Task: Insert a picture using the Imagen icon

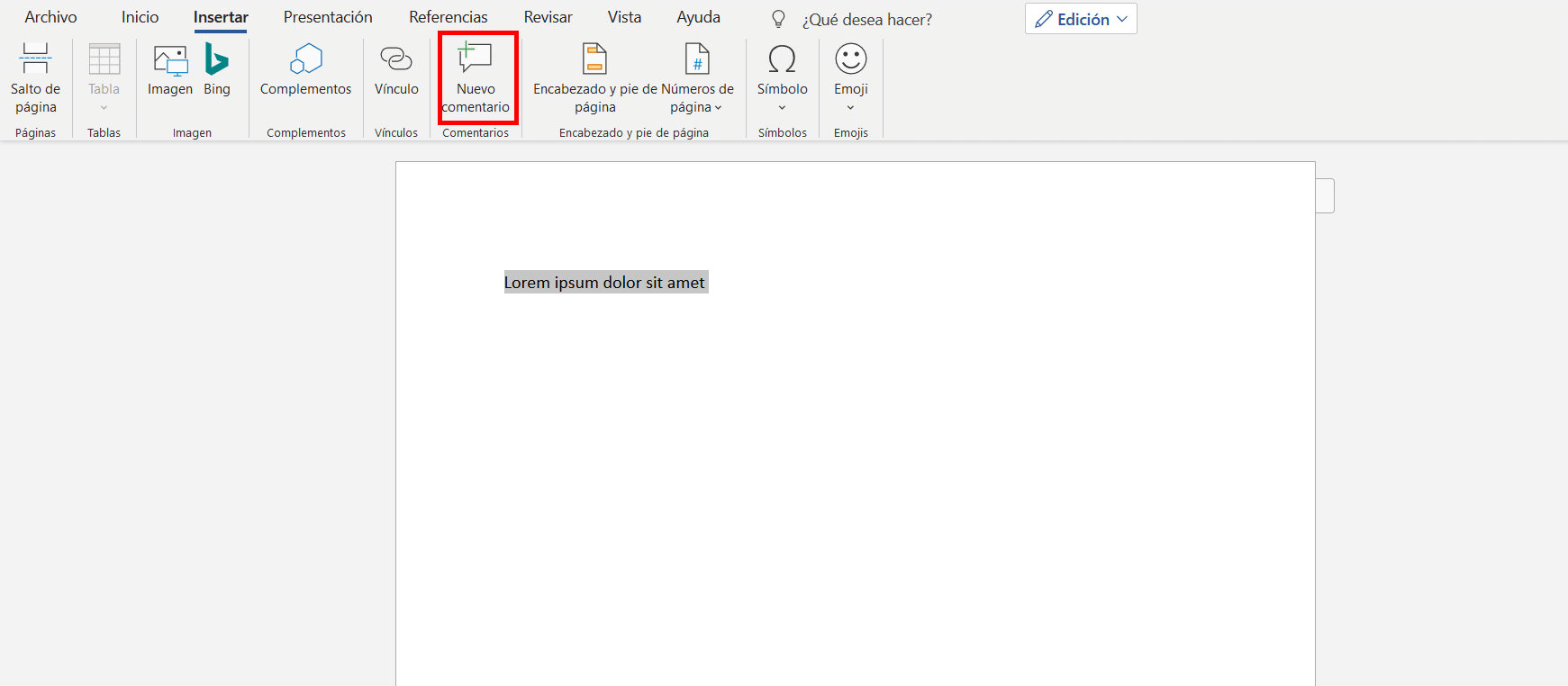Action: [x=170, y=70]
